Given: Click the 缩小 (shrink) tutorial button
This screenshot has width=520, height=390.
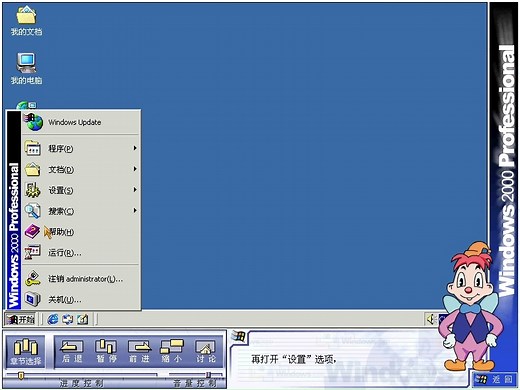Looking at the screenshot, I should tap(172, 351).
